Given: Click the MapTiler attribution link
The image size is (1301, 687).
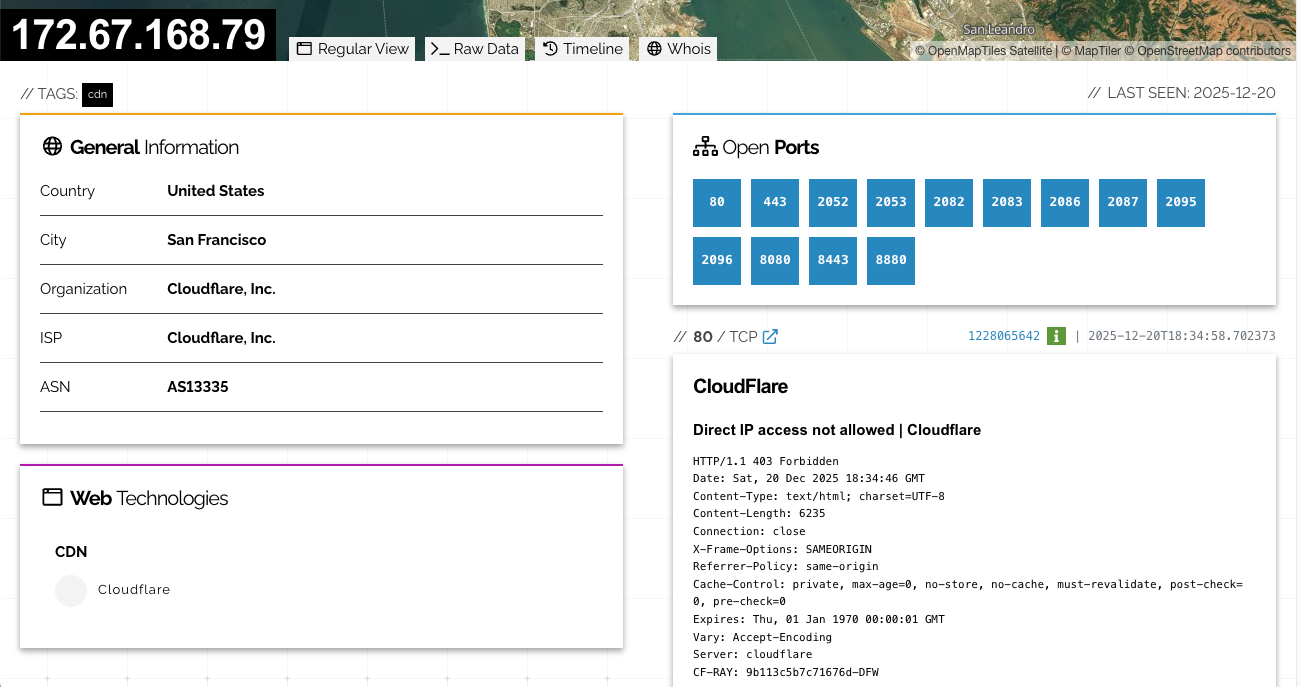Looking at the screenshot, I should pos(1091,50).
